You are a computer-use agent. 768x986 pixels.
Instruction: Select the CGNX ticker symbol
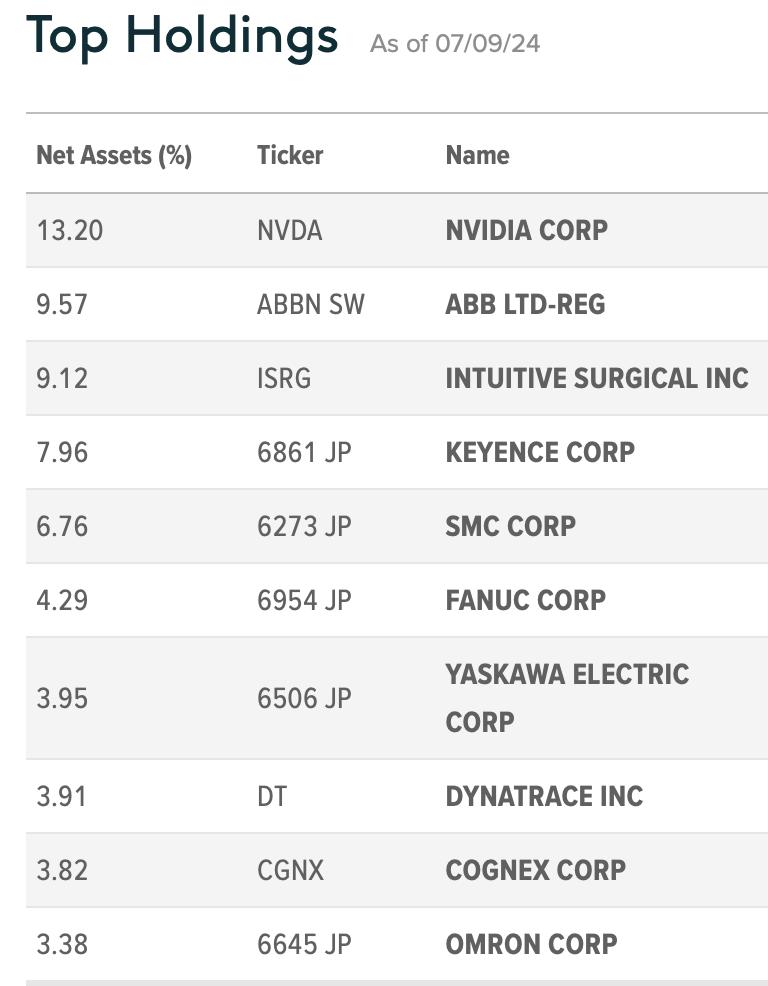[290, 870]
